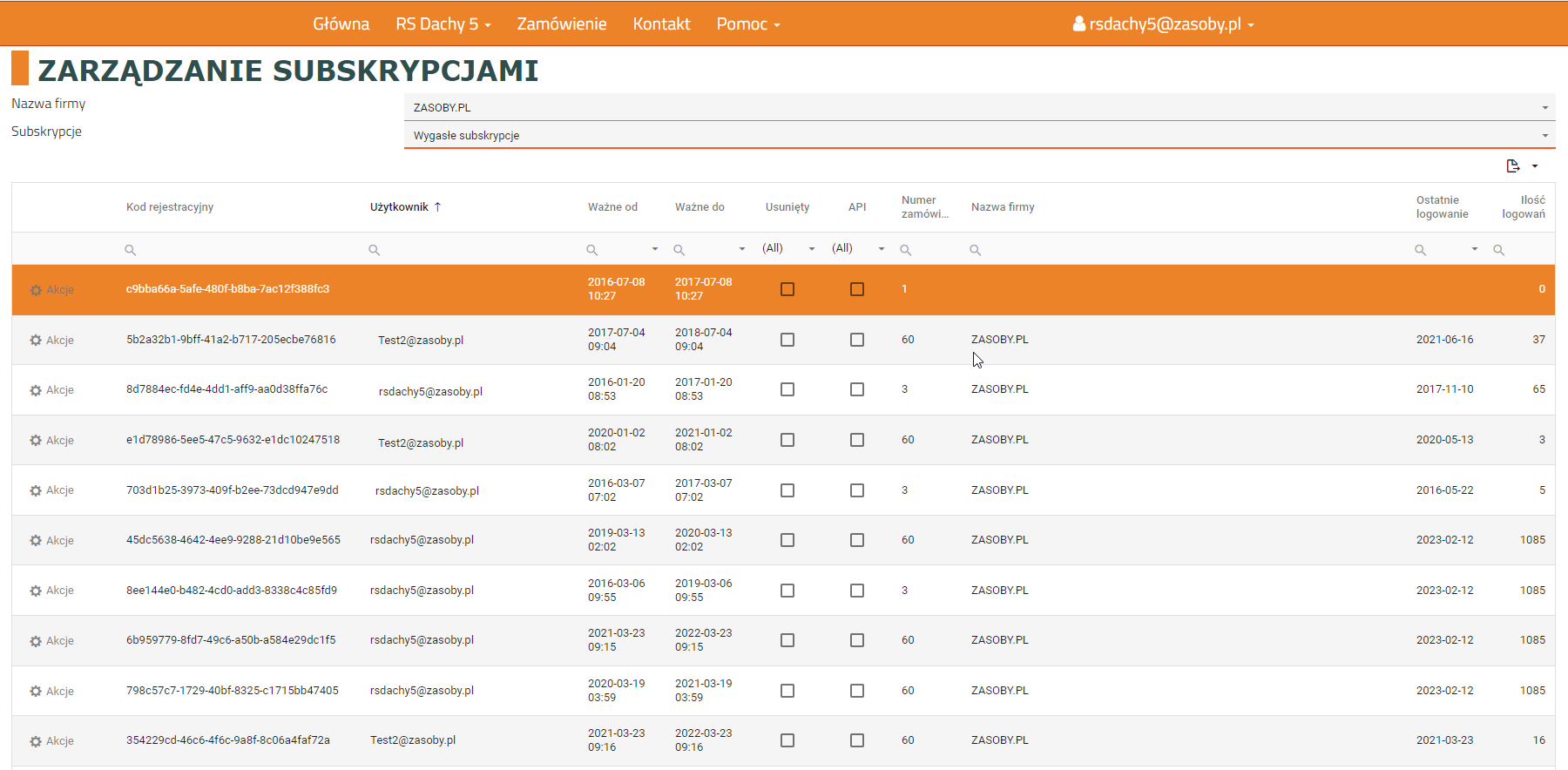Open the Zamówienie menu item

pos(561,24)
